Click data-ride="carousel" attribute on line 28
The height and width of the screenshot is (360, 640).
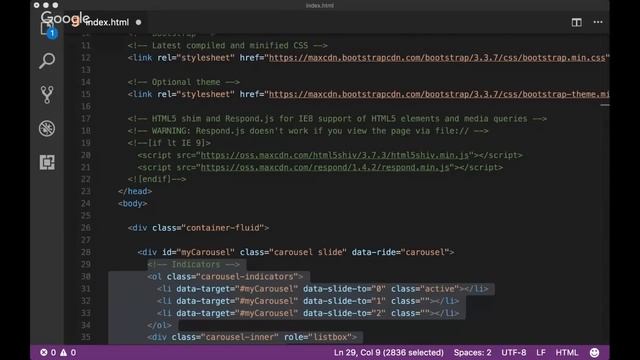(x=400, y=252)
